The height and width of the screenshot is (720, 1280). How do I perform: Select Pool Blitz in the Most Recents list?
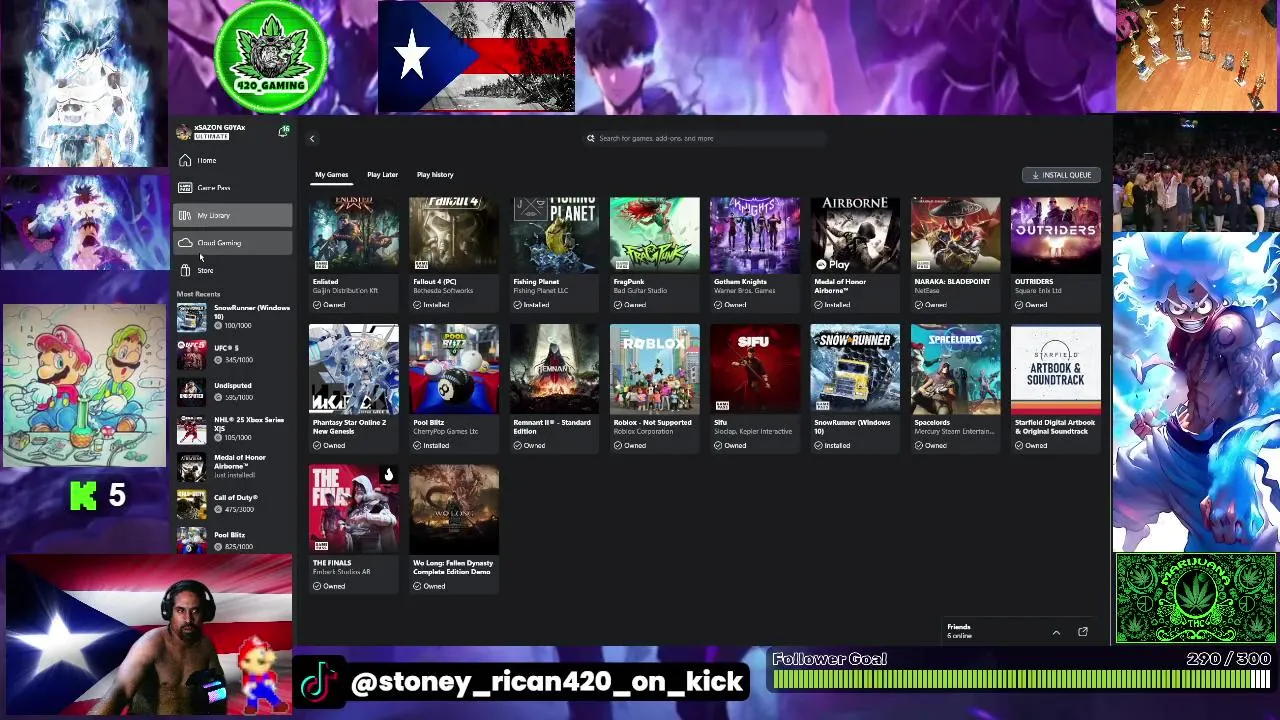[234, 540]
